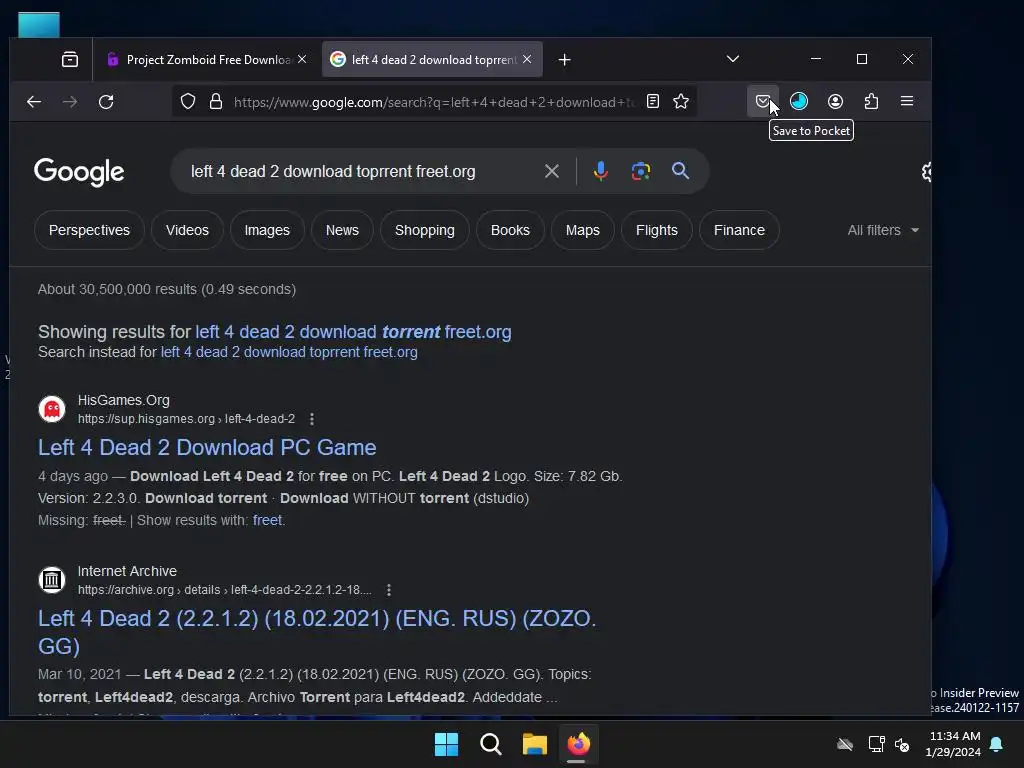Open Left 4 Dead 2 (2.2.1.2) ZOZO result
This screenshot has width=1024, height=768.
[317, 632]
